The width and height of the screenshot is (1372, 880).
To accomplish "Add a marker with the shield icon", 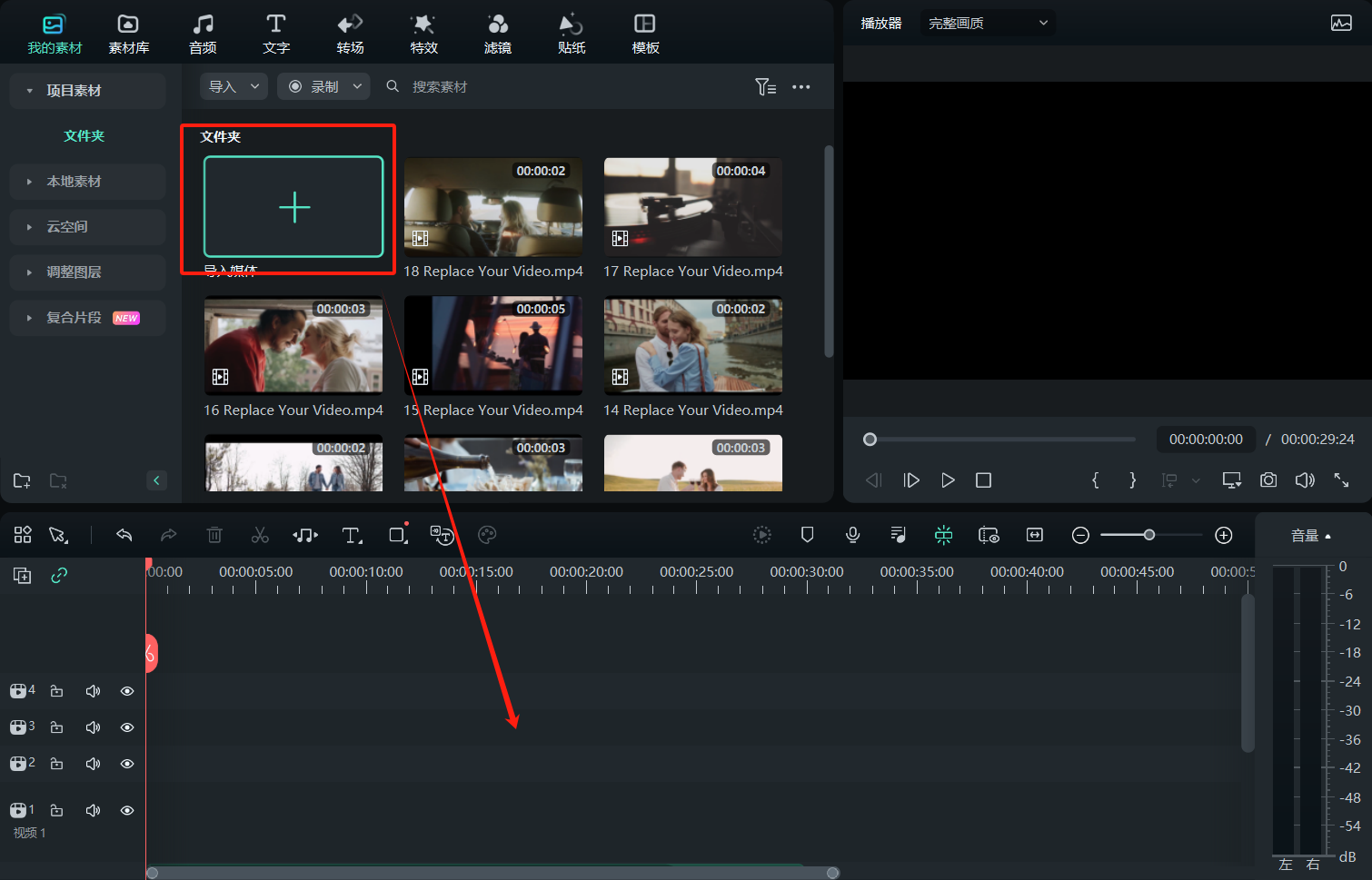I will click(x=807, y=535).
